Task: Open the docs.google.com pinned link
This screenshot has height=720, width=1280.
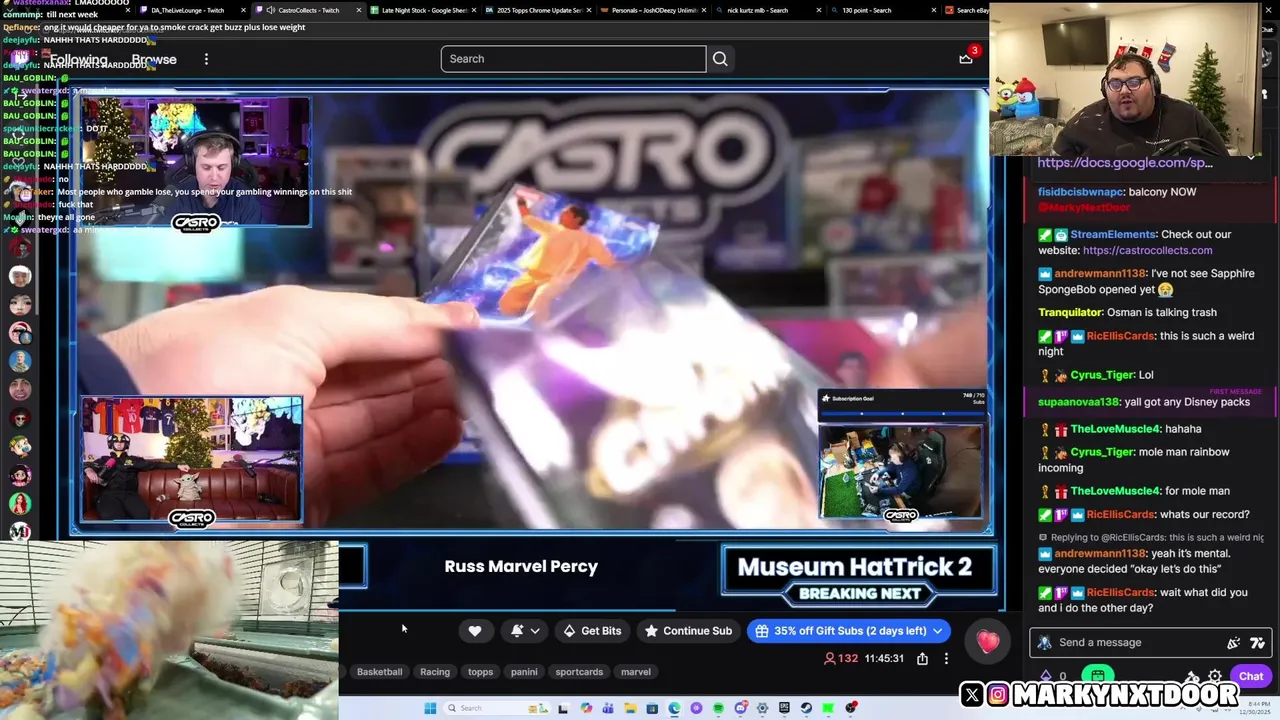Action: click(1125, 162)
